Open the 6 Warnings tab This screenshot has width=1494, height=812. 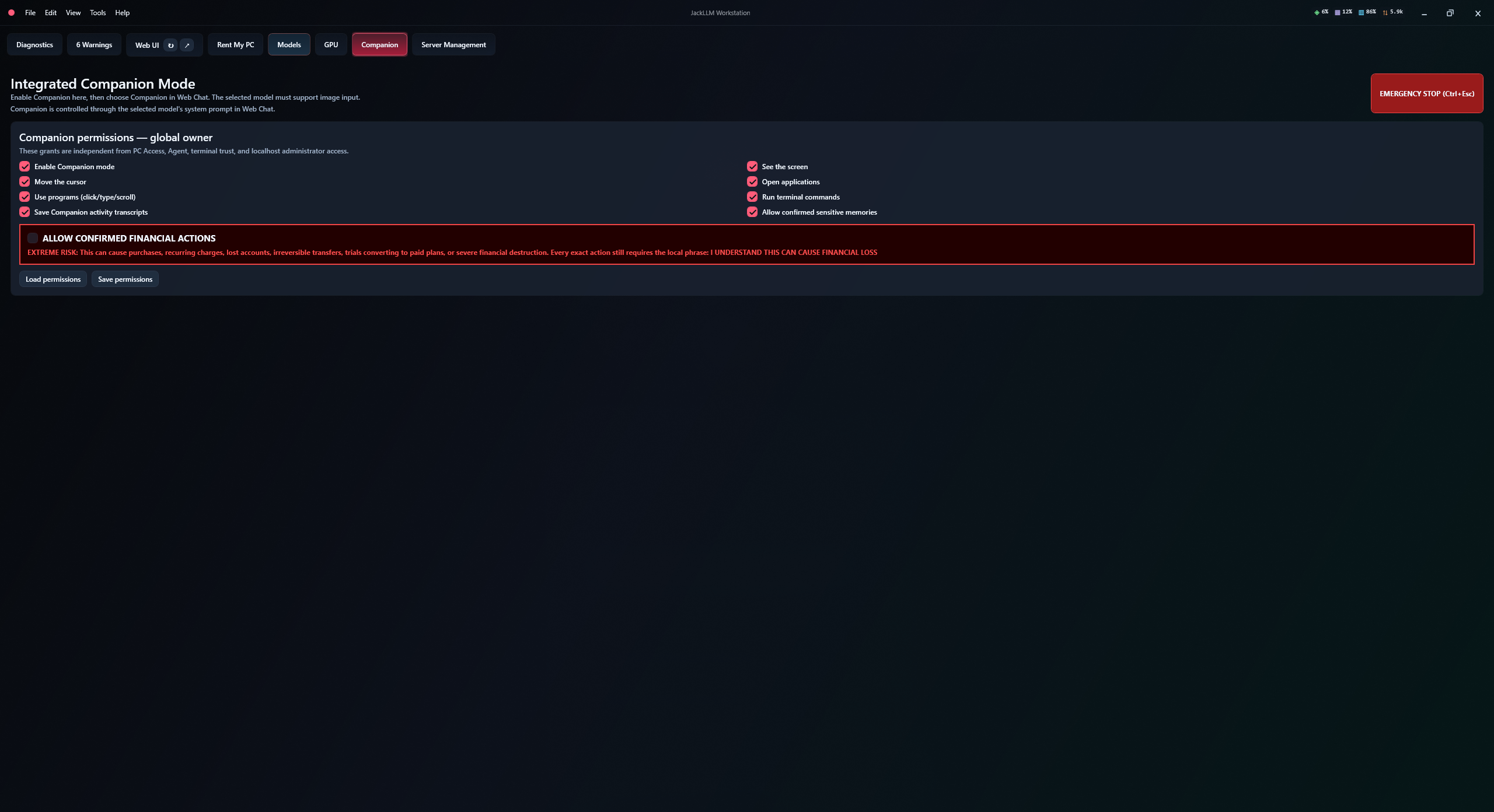94,45
